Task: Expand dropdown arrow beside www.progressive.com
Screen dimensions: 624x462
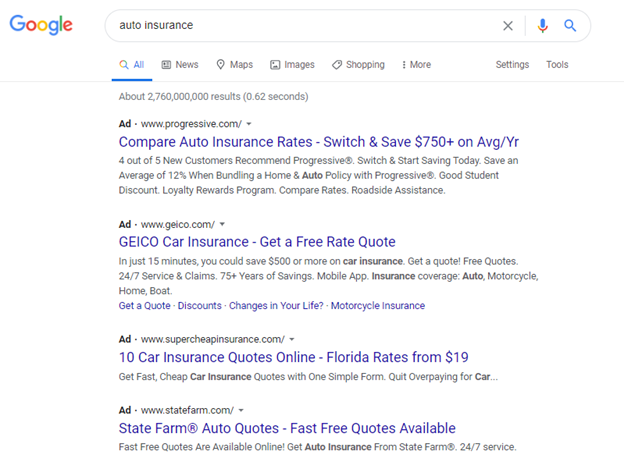Action: tap(249, 124)
